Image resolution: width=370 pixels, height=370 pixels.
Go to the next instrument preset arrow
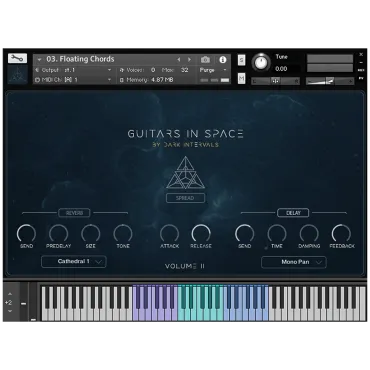(x=189, y=60)
